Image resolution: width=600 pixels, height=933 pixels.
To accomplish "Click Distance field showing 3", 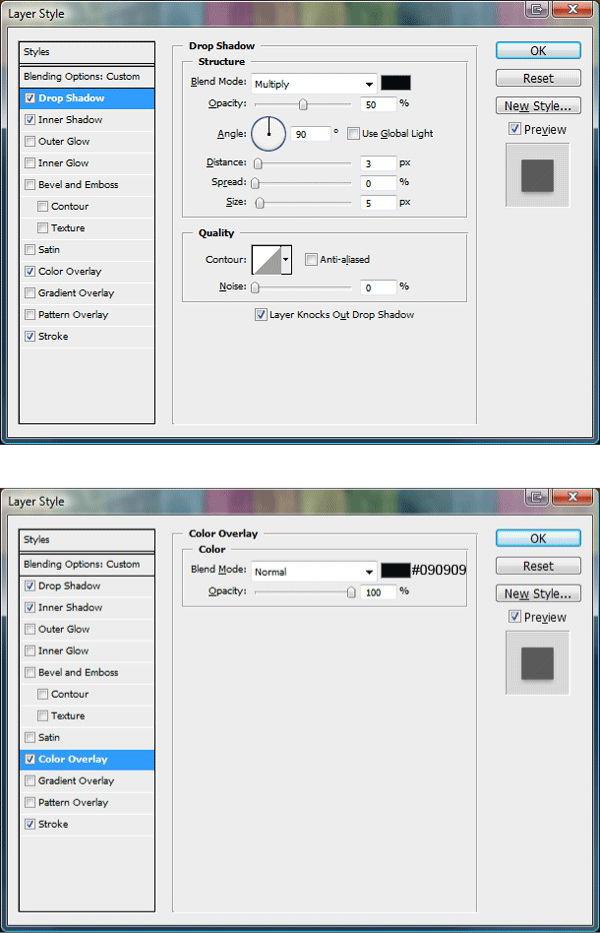I will [378, 163].
